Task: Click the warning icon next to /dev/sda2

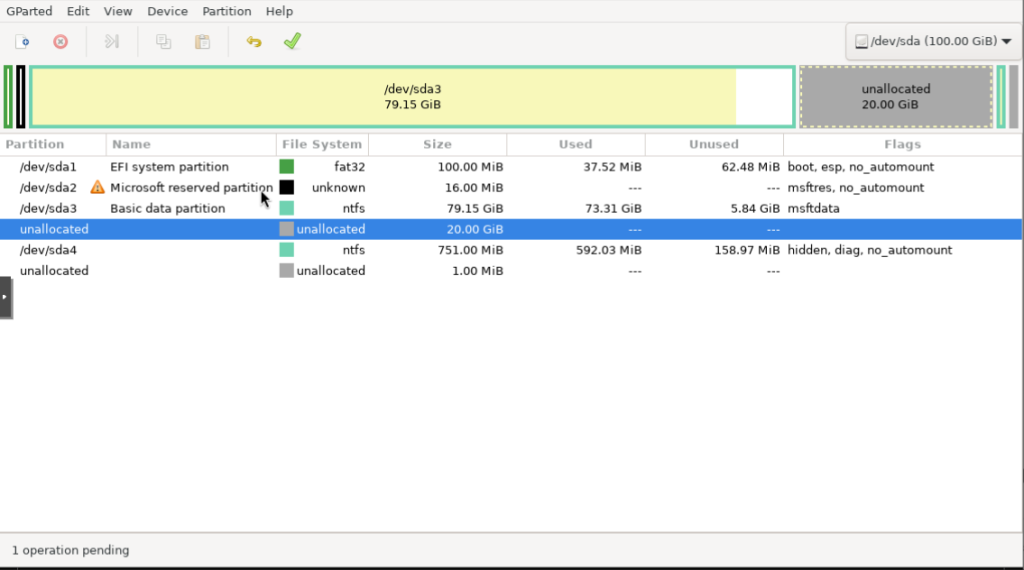Action: [97, 187]
